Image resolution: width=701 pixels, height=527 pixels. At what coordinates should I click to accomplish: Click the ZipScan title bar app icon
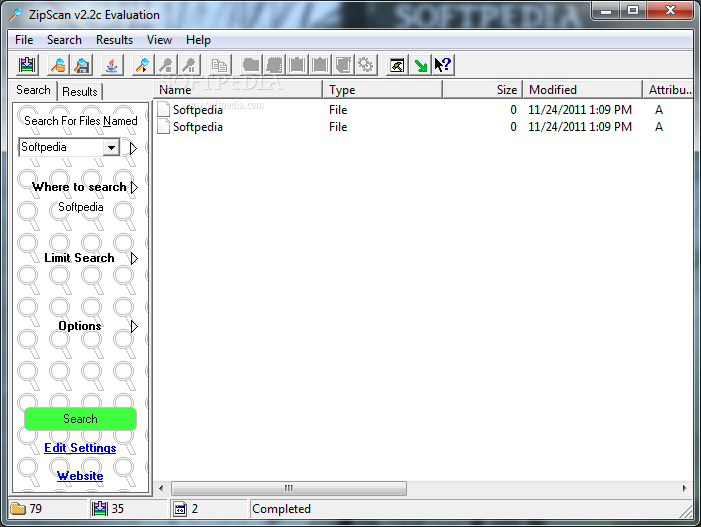16,15
